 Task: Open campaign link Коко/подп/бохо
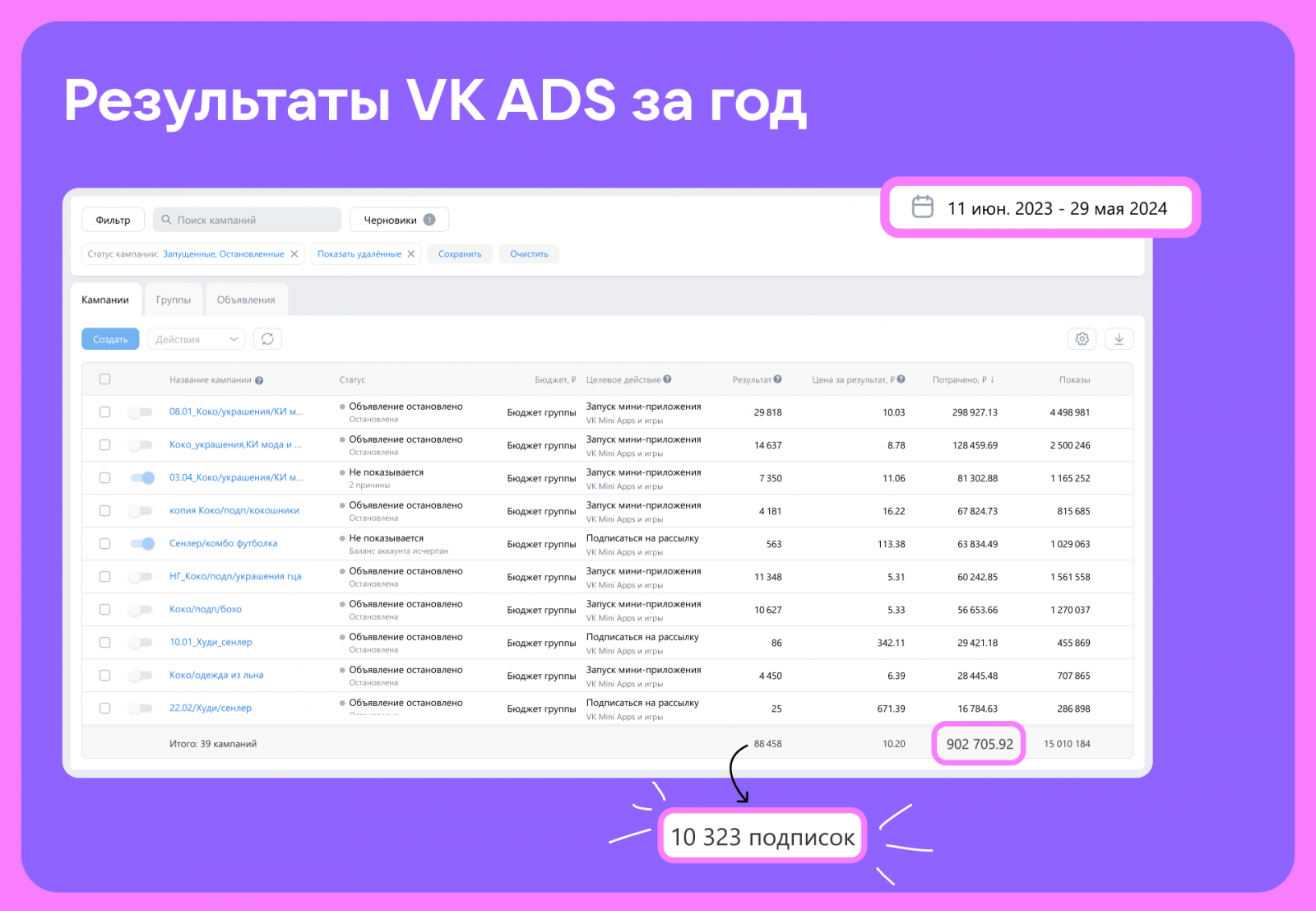click(206, 609)
